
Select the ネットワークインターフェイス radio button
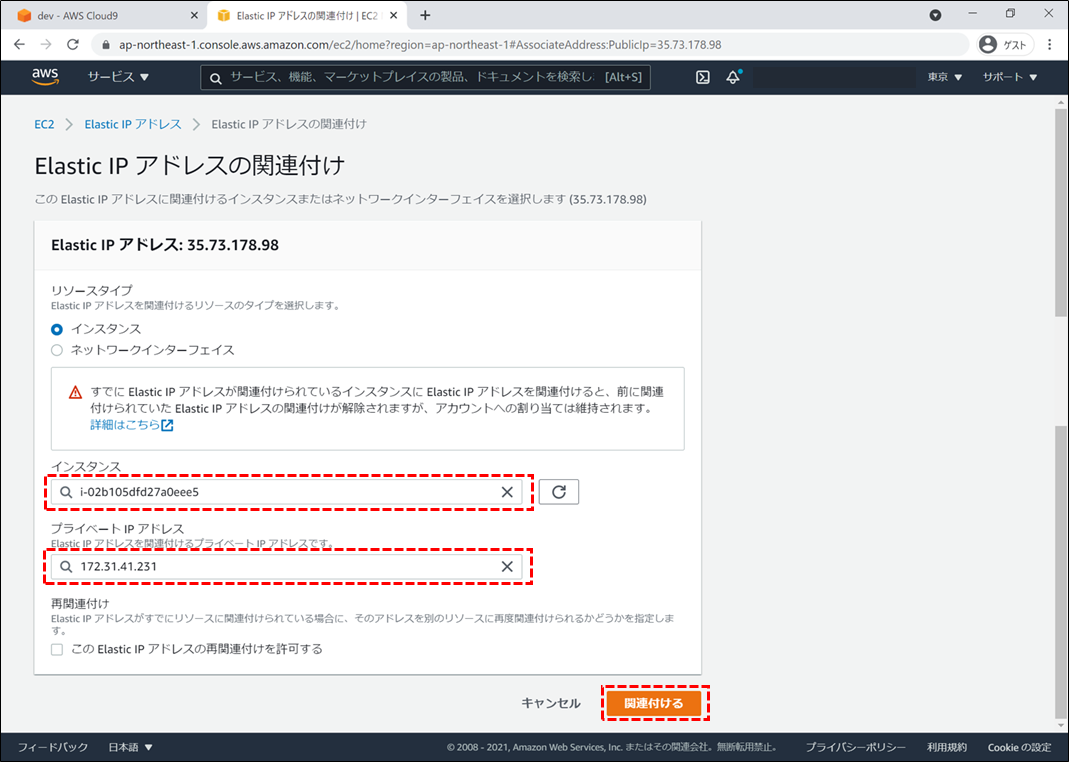click(x=56, y=350)
